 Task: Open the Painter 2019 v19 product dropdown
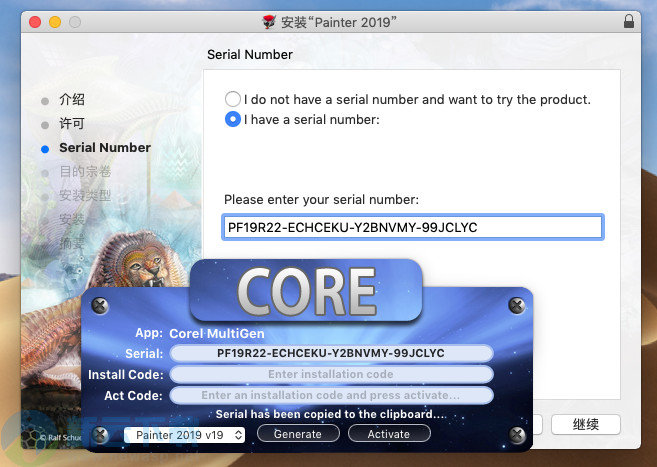click(184, 435)
